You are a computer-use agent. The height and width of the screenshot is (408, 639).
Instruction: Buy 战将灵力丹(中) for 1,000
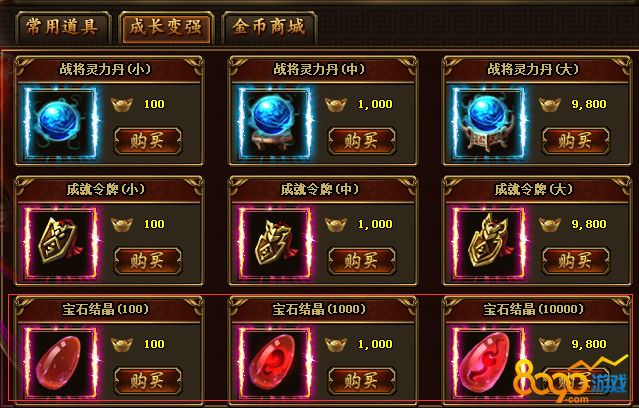pos(361,141)
